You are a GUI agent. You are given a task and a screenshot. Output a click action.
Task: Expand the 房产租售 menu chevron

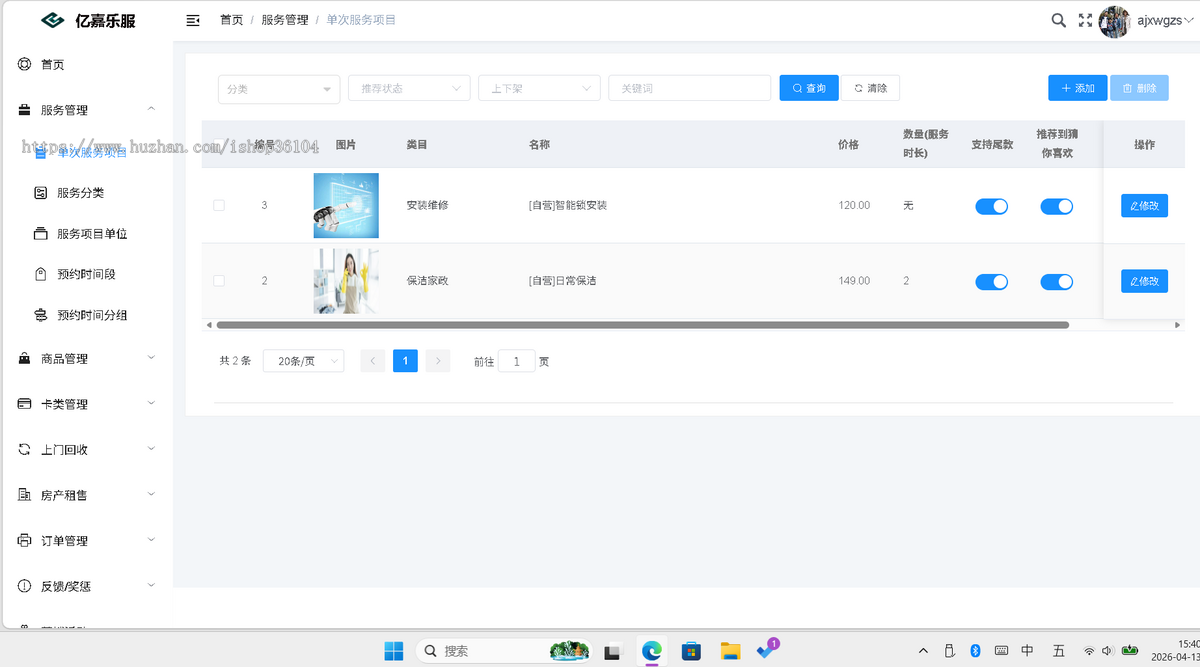click(x=151, y=494)
